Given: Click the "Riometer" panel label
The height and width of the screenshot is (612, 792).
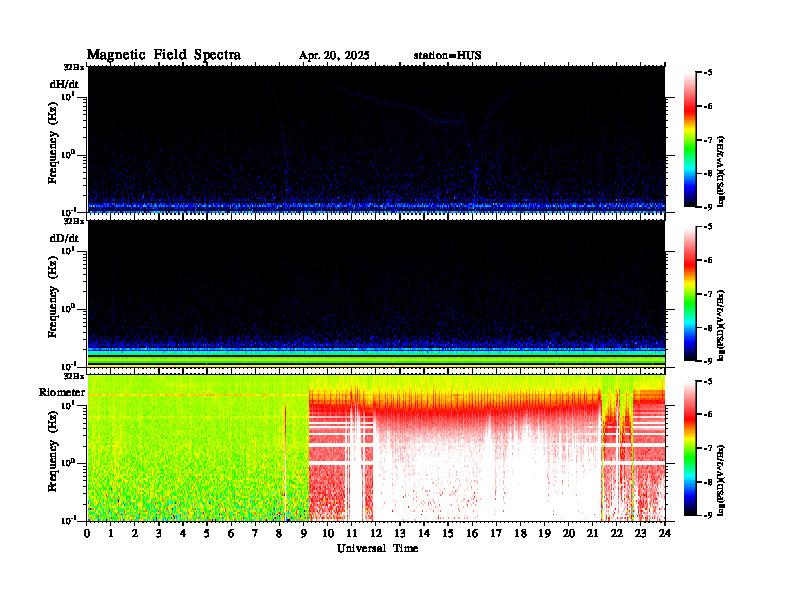Looking at the screenshot, I should click(x=62, y=392).
